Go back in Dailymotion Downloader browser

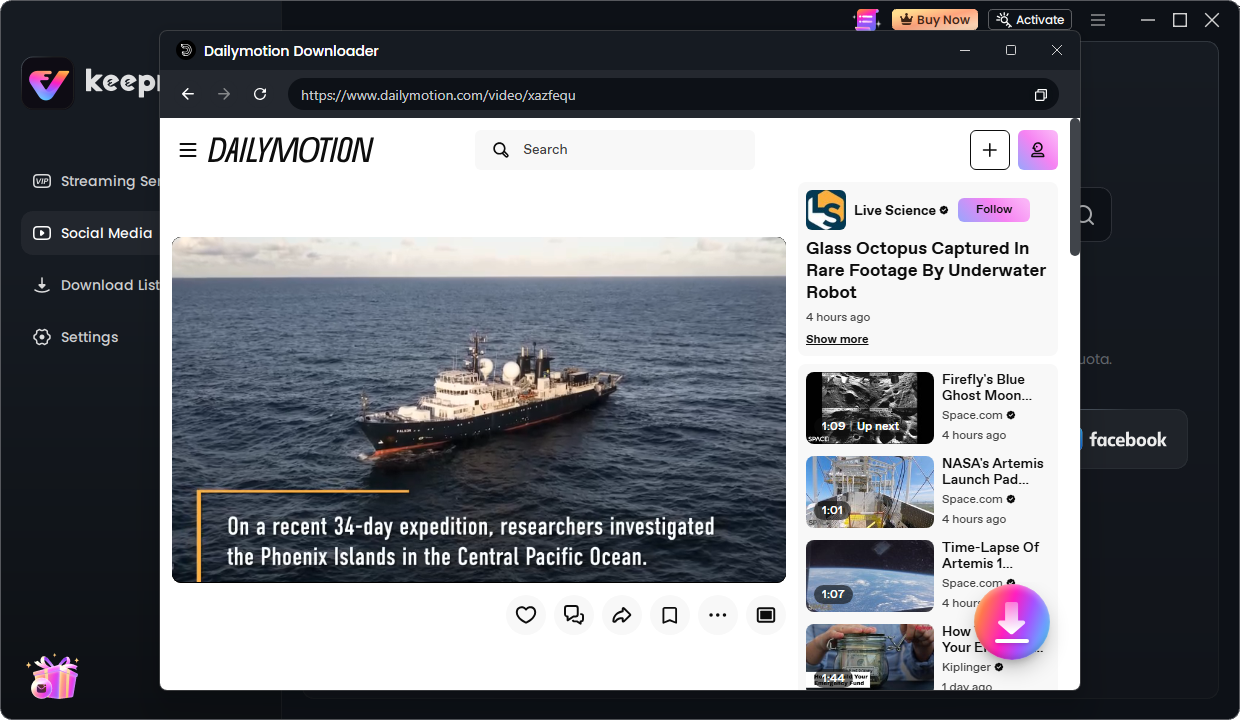(x=188, y=94)
